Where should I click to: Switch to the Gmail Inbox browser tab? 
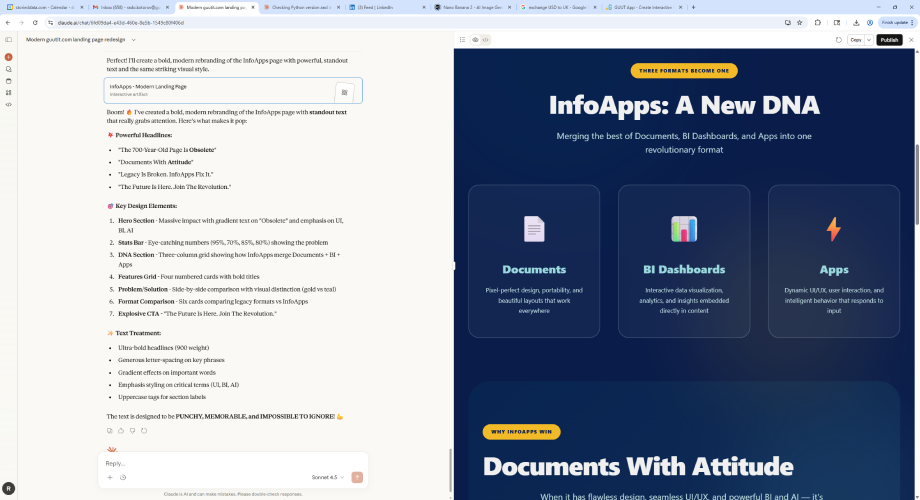coord(132,7)
